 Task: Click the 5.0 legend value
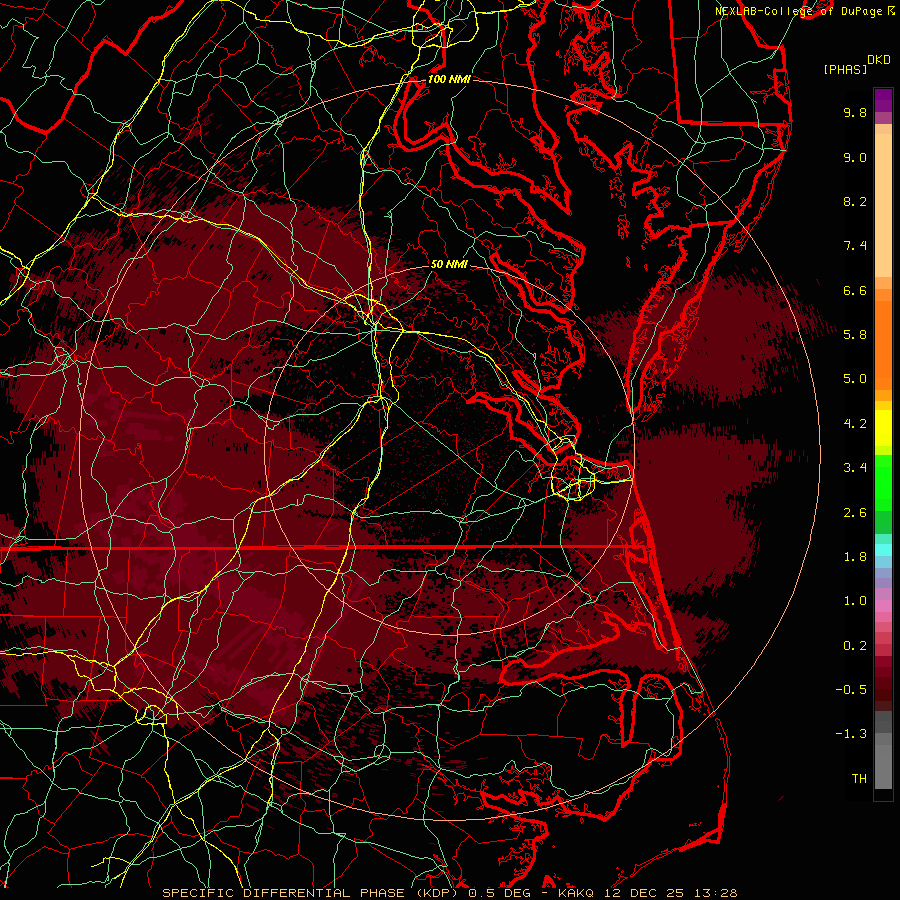pyautogui.click(x=855, y=379)
